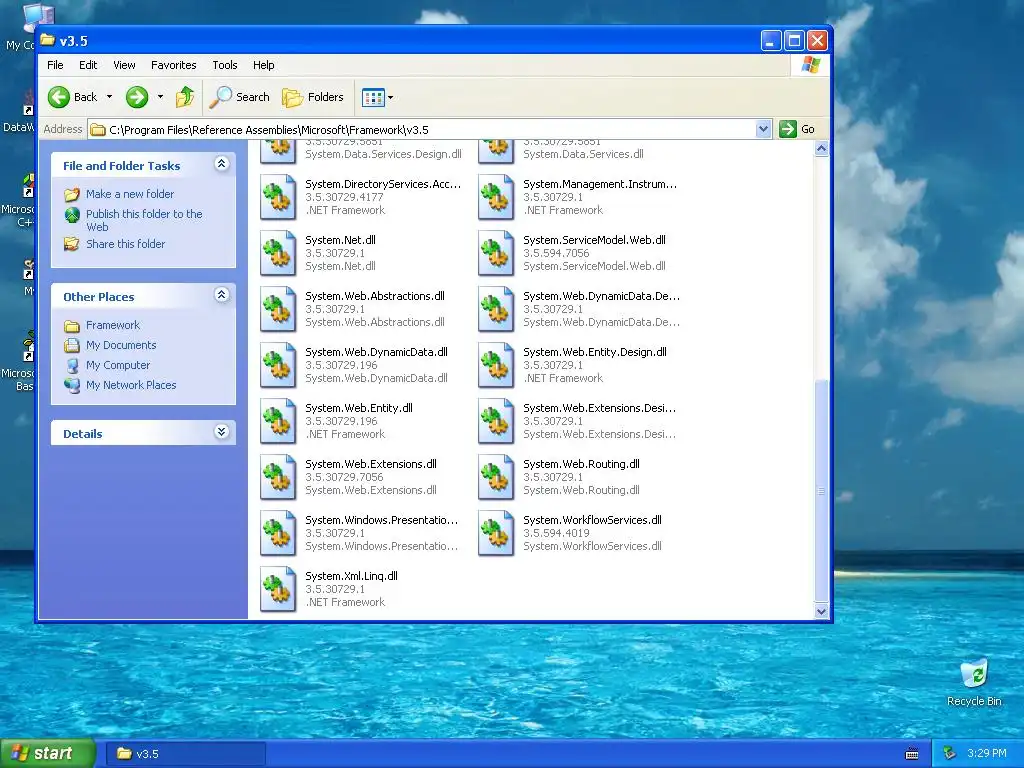
Task: Click Share this folder
Action: (125, 244)
